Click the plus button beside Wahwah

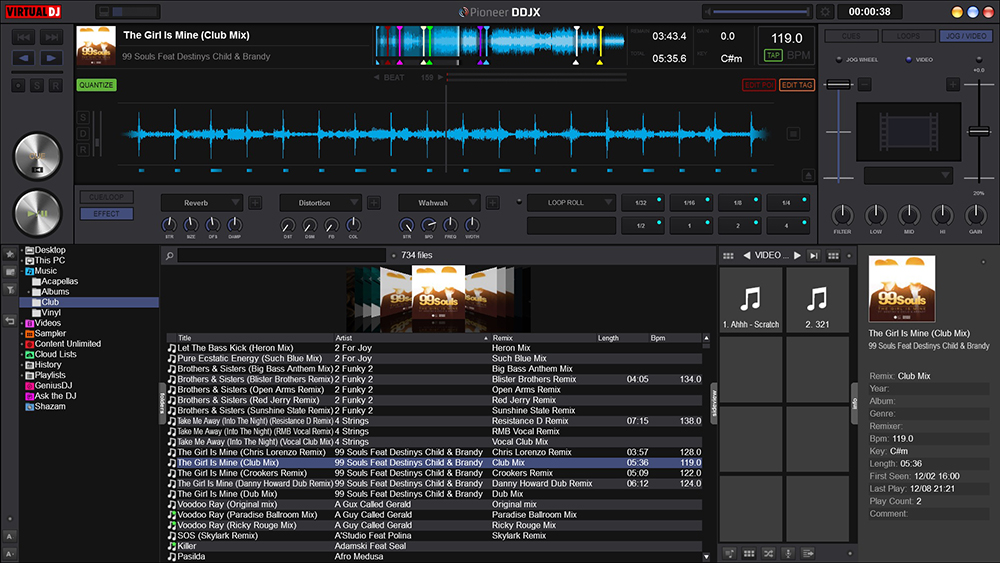coord(492,203)
